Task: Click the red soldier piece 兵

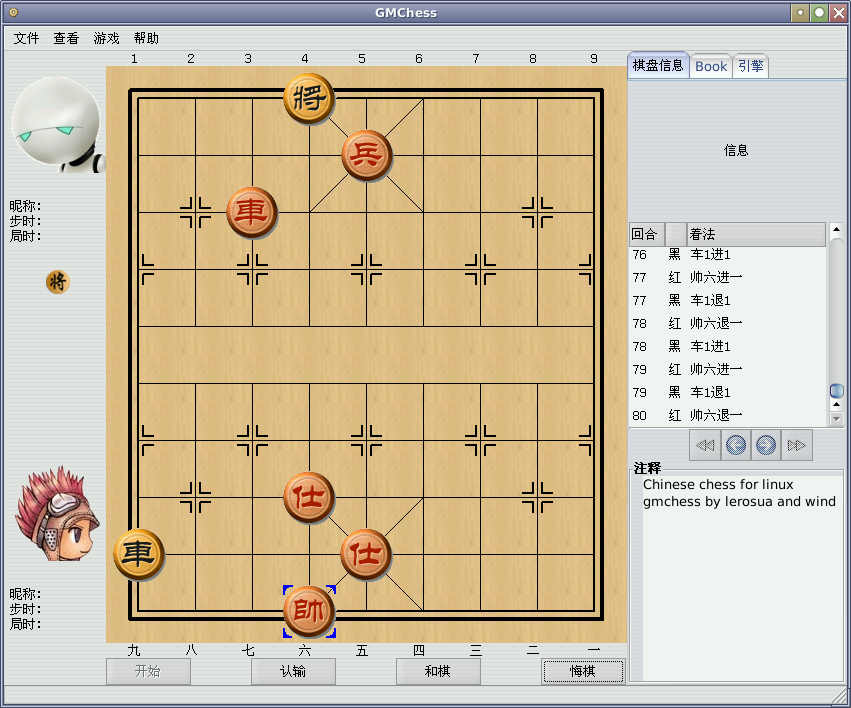Action: click(x=366, y=155)
